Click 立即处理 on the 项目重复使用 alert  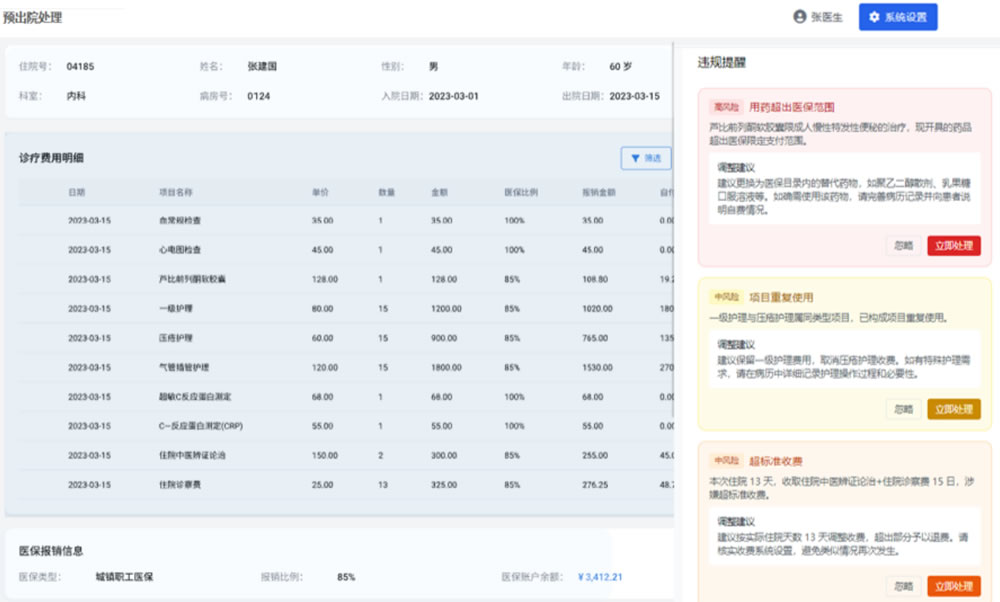[x=954, y=409]
